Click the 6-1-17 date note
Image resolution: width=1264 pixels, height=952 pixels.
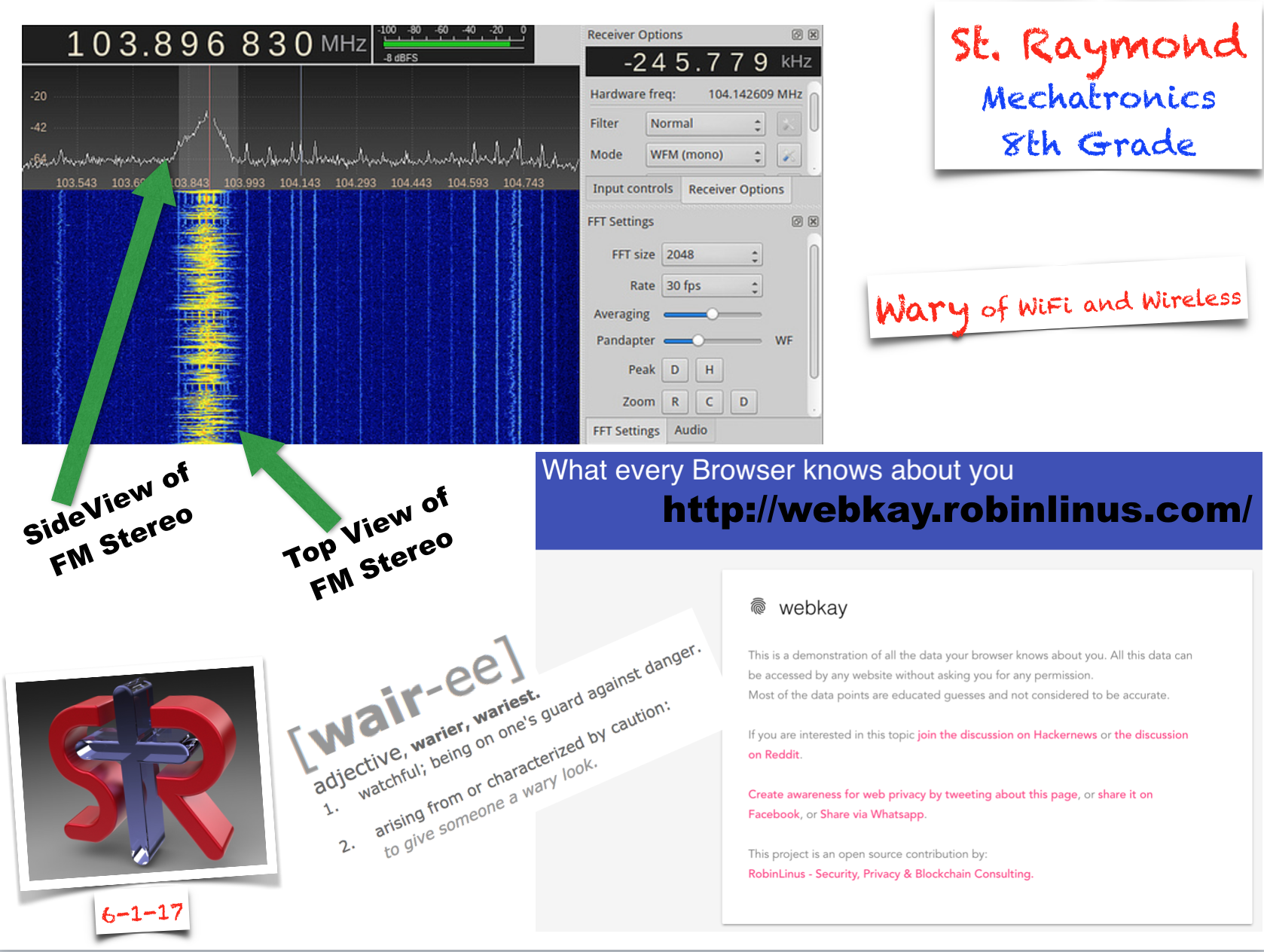click(142, 914)
